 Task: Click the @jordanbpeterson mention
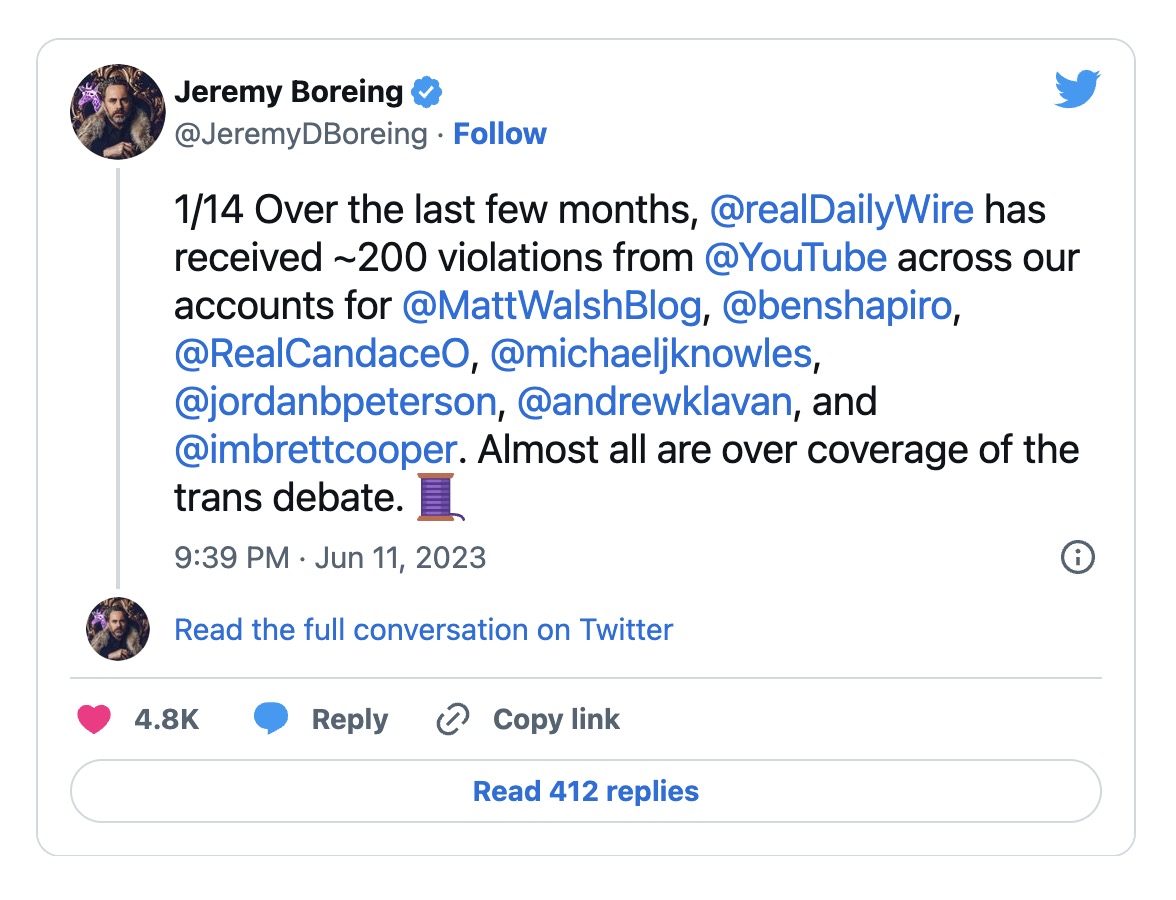click(x=336, y=402)
